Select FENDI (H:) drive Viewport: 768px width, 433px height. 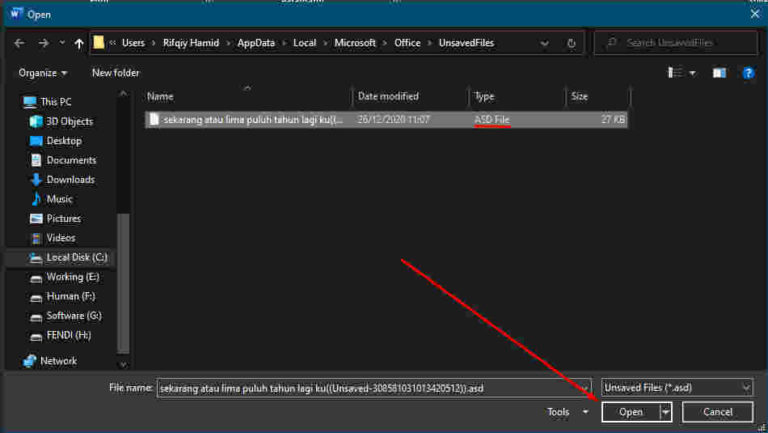coord(61,336)
